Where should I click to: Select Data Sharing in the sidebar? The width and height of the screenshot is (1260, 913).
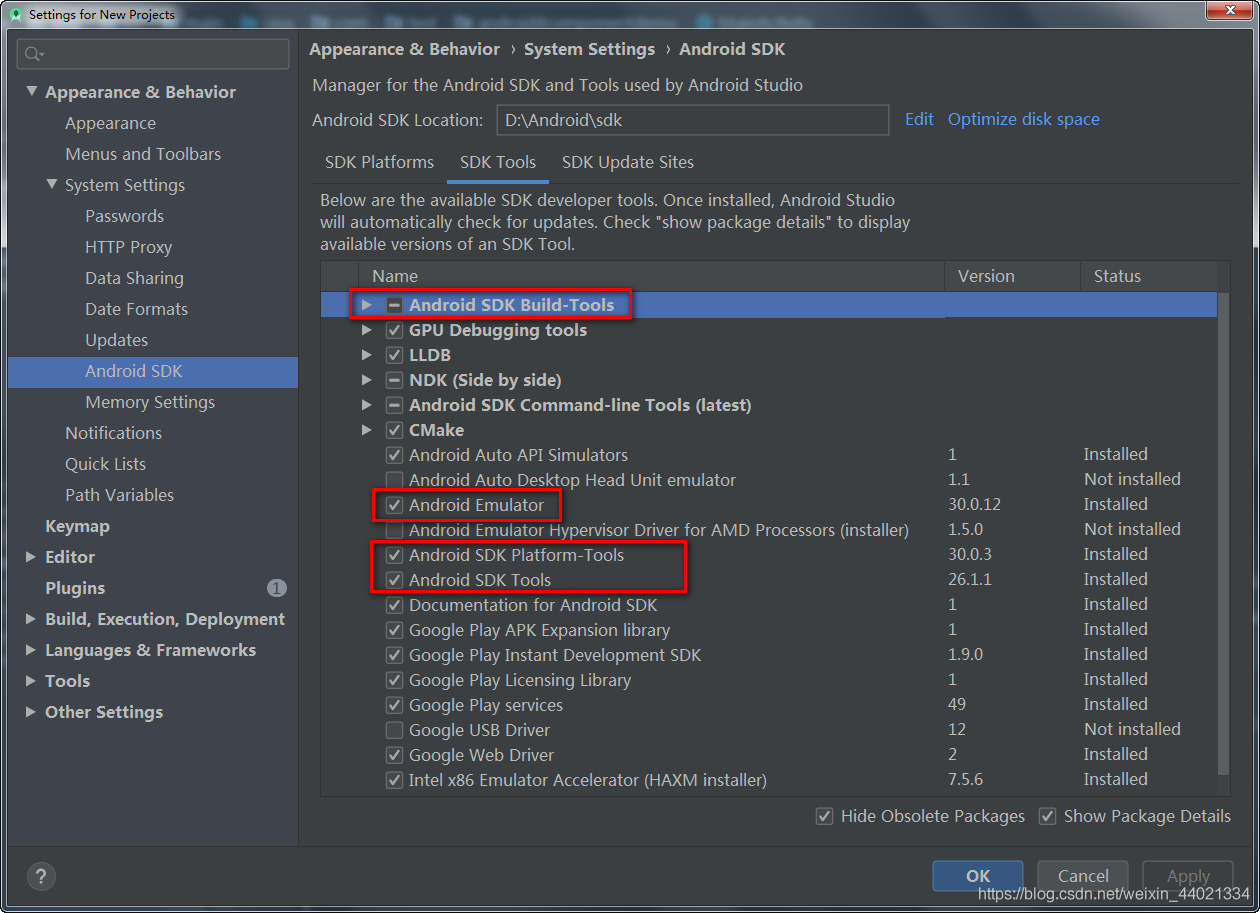(x=134, y=278)
